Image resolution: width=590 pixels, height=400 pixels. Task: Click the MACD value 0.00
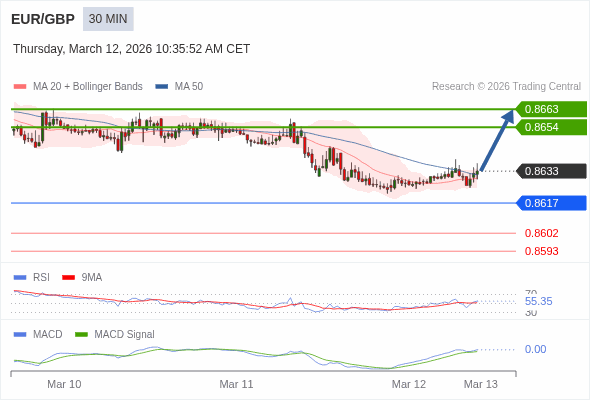coord(535,349)
